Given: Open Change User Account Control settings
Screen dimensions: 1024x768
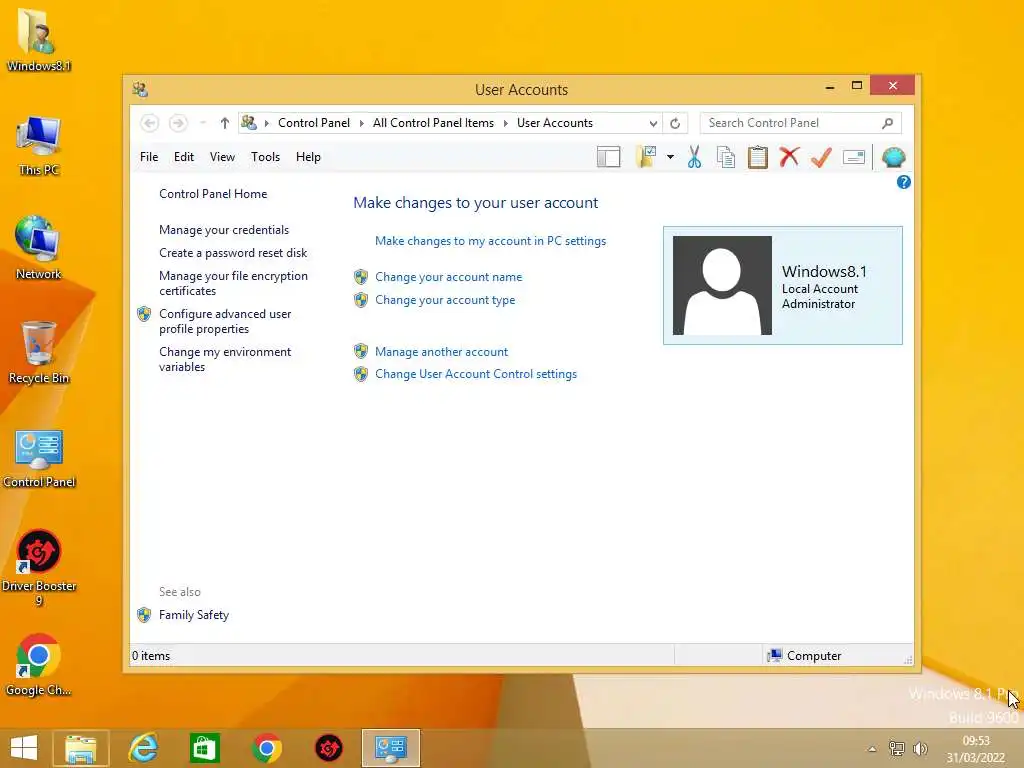Looking at the screenshot, I should 476,374.
